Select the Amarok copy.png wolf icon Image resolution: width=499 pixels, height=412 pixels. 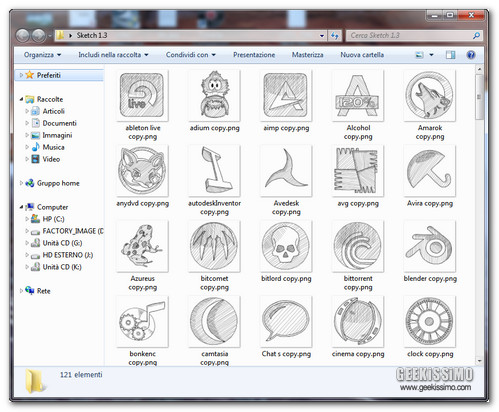coord(430,95)
